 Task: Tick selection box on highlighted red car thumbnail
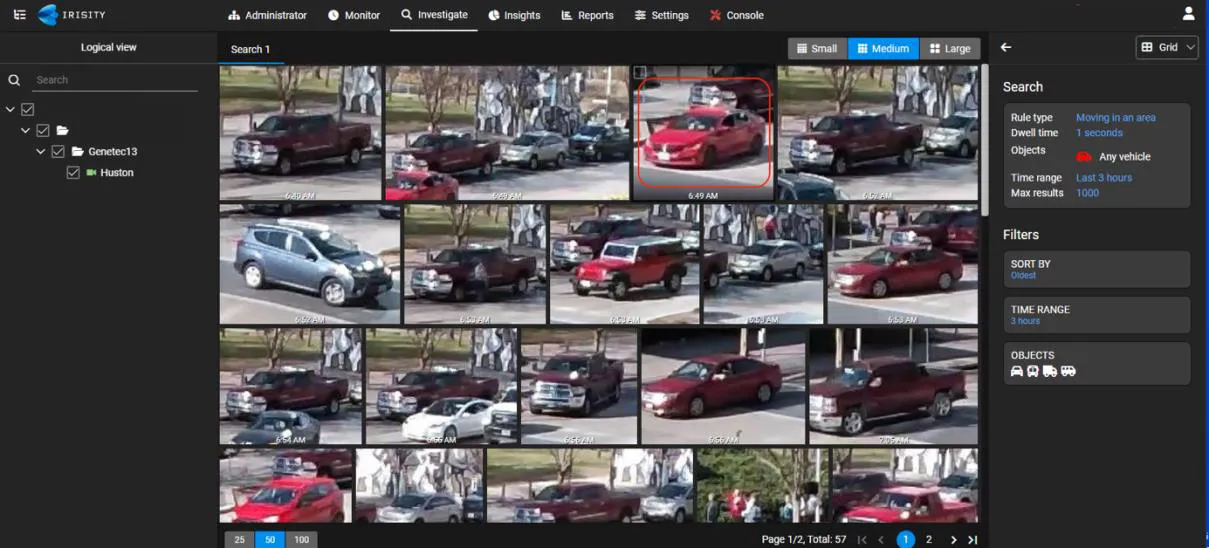(x=640, y=73)
